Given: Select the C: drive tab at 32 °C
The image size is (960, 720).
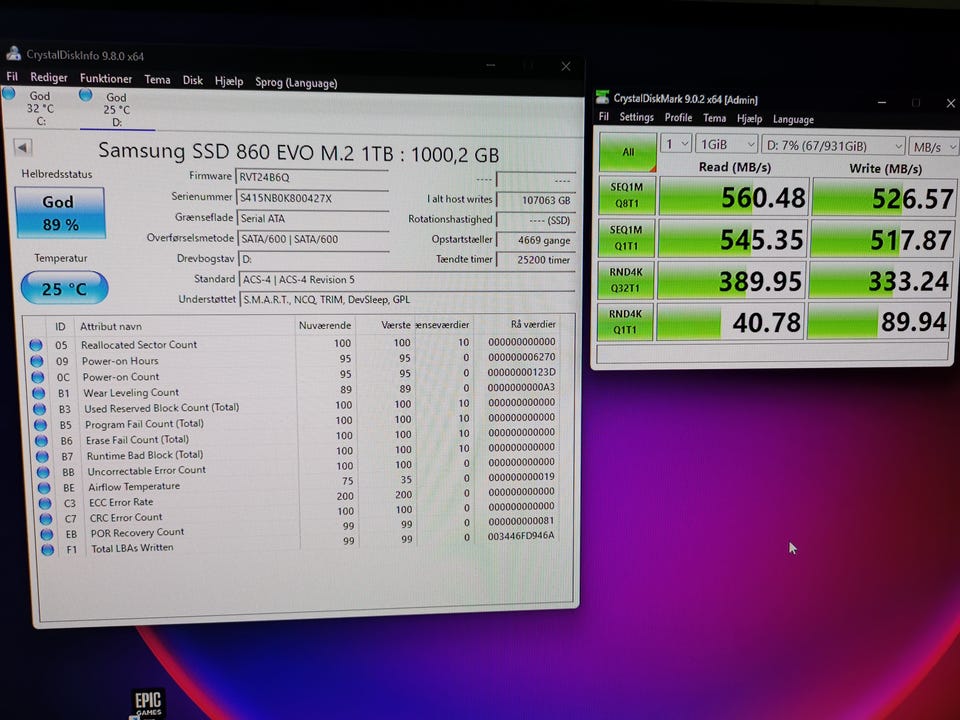Looking at the screenshot, I should (34, 108).
